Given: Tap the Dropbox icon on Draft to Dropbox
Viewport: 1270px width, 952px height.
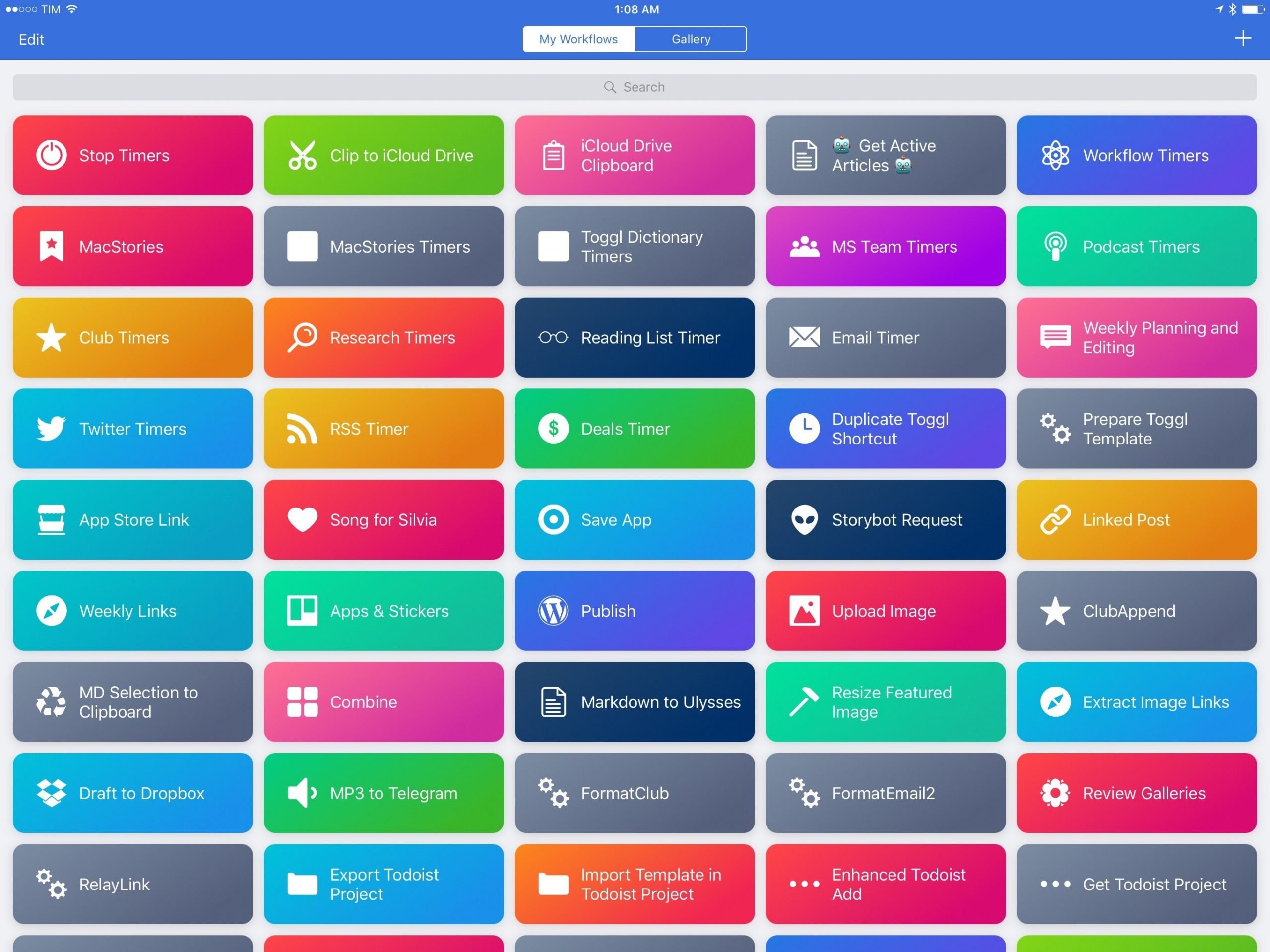Looking at the screenshot, I should (x=51, y=793).
